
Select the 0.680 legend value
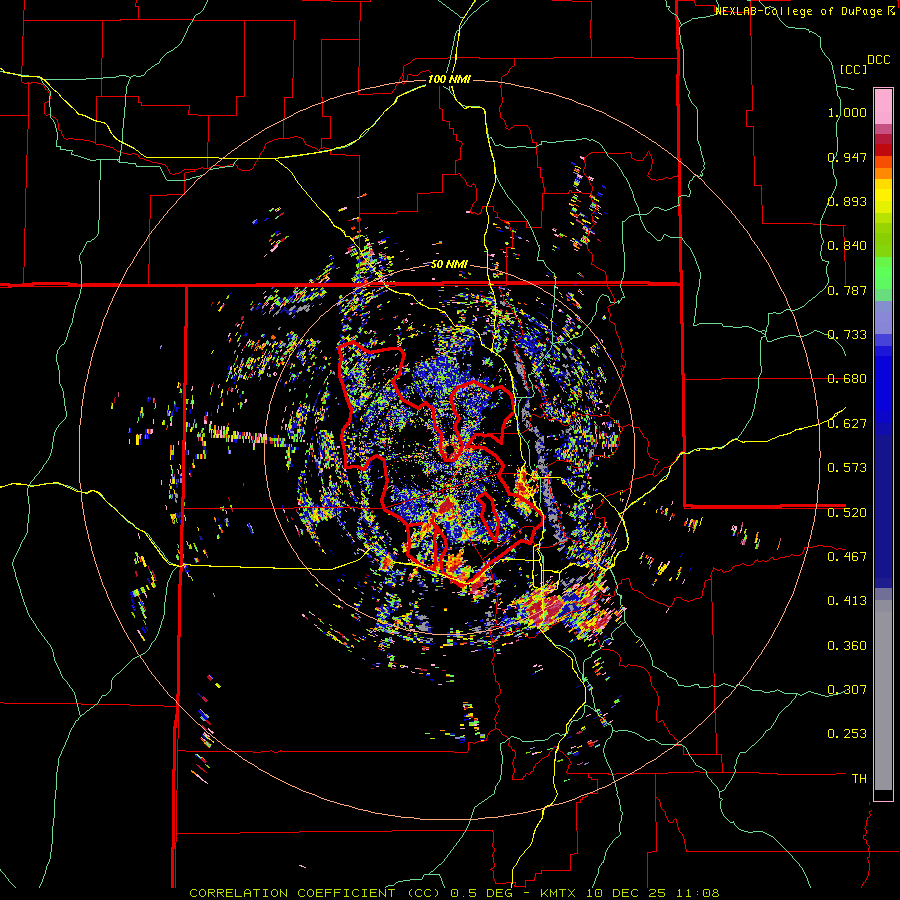847,379
